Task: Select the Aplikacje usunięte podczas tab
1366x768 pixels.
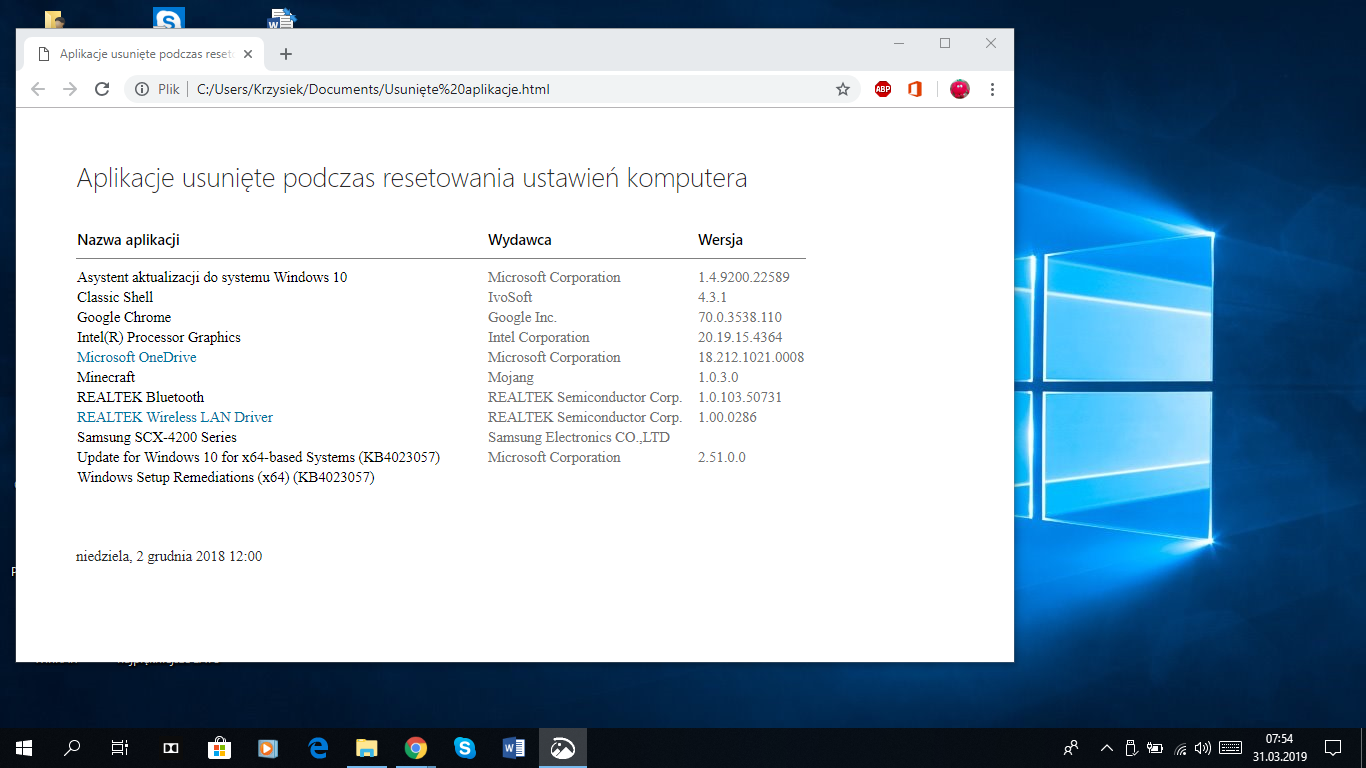Action: tap(142, 54)
